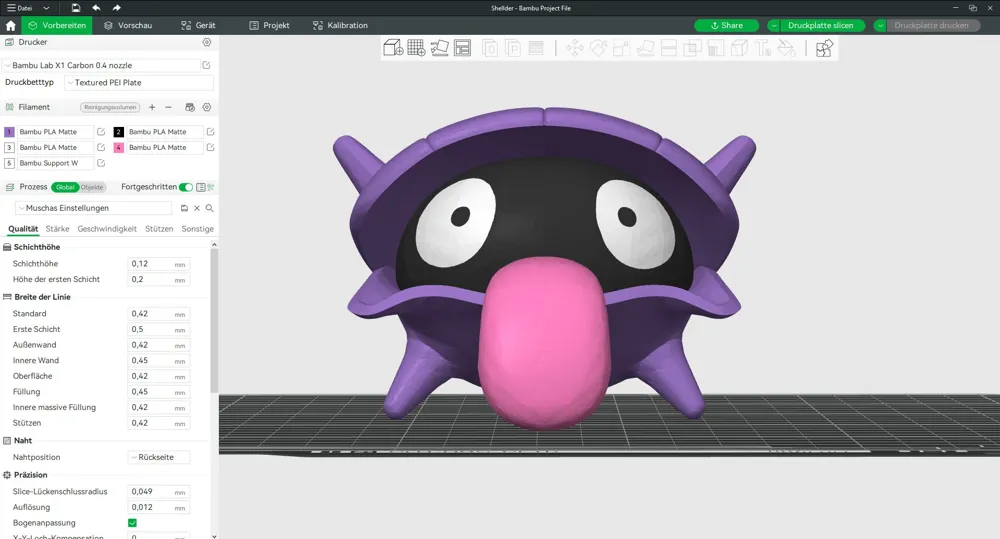Remove a filament with minus icon

[168, 107]
